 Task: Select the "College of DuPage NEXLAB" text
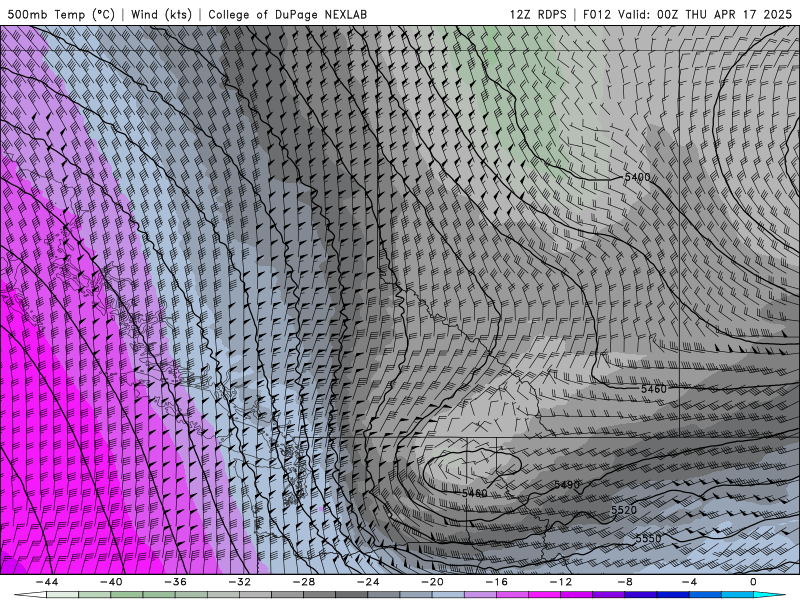tap(287, 14)
